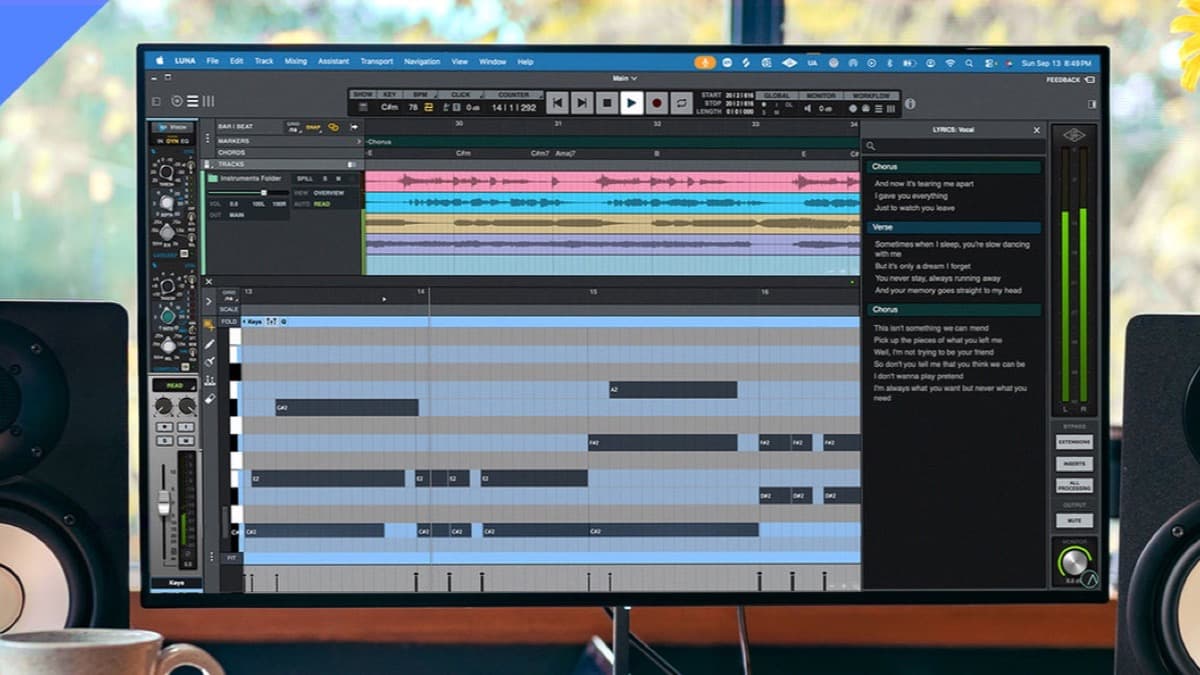Click Go to End transport button
Viewport: 1200px width, 675px height.
tap(583, 102)
